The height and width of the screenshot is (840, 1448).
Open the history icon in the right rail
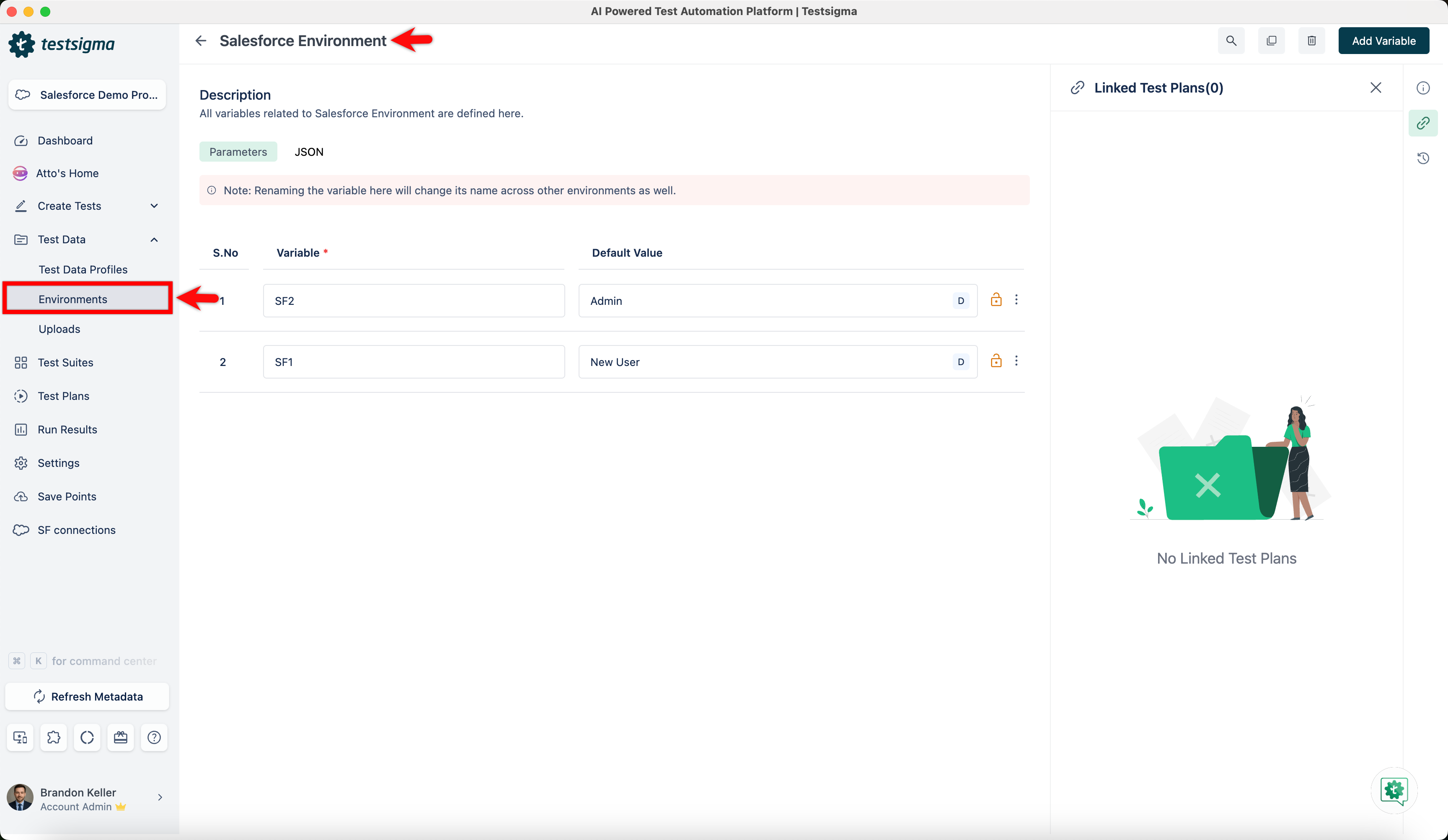tap(1423, 158)
